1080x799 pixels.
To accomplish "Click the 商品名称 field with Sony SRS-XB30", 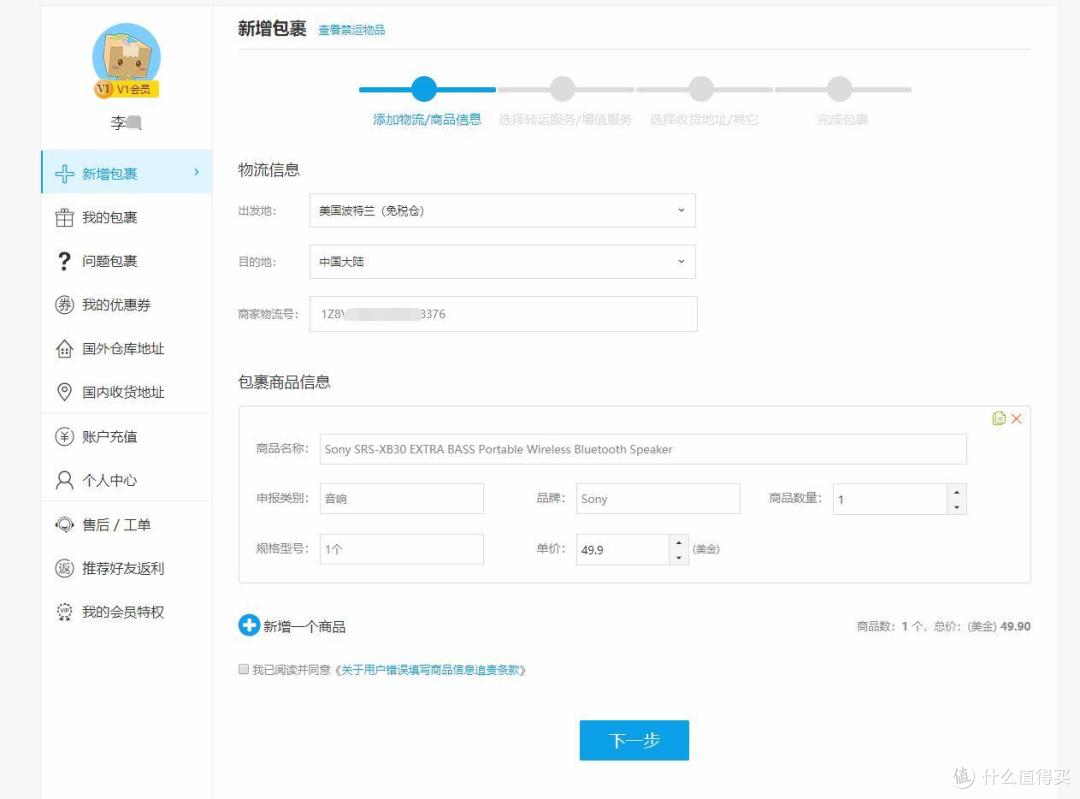I will pos(643,449).
